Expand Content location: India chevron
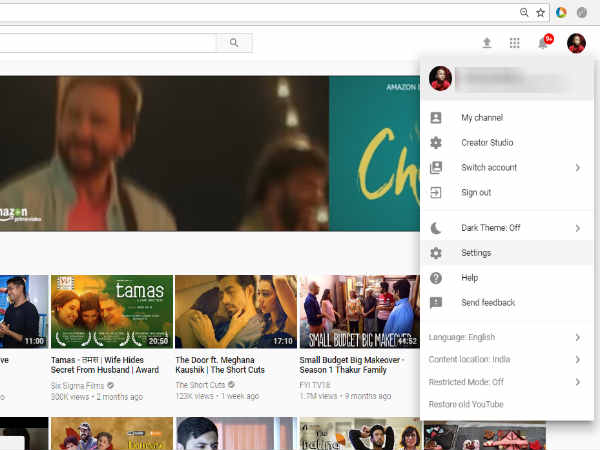600x450 pixels. pos(577,360)
